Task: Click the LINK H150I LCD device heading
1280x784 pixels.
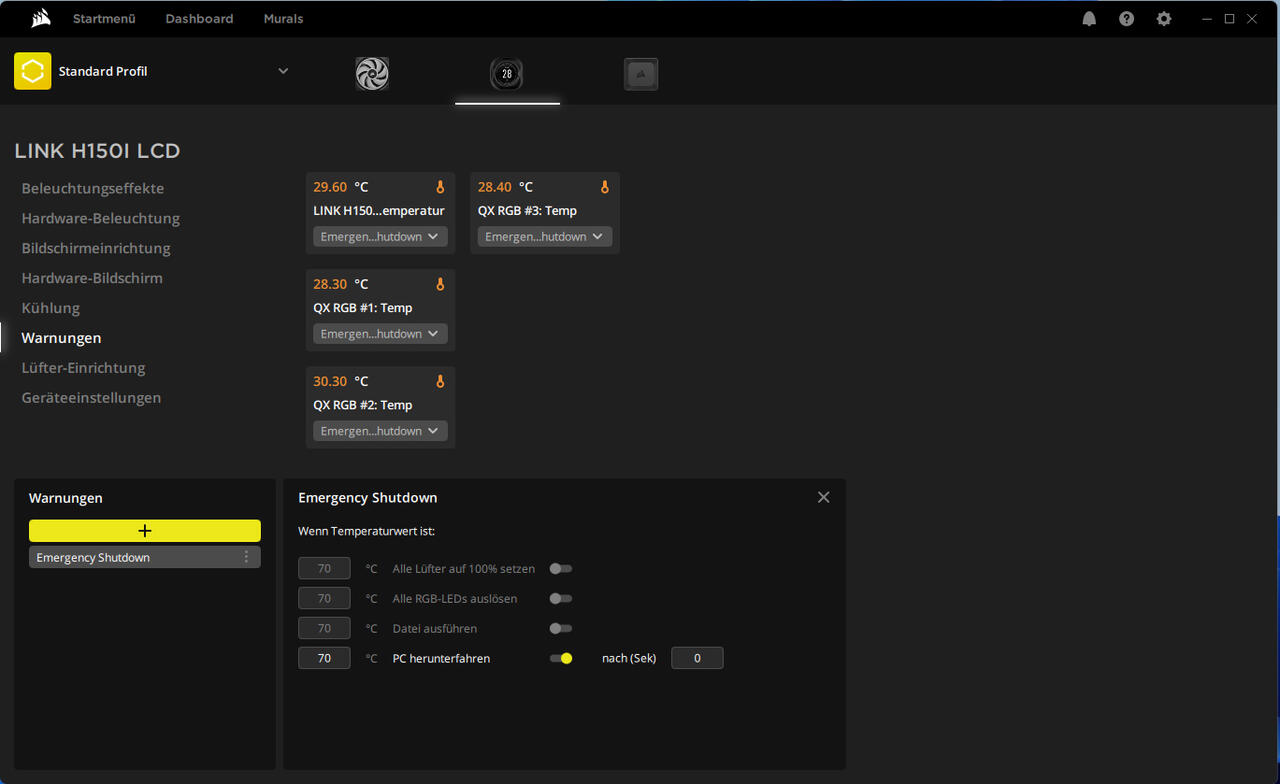Action: coord(97,151)
